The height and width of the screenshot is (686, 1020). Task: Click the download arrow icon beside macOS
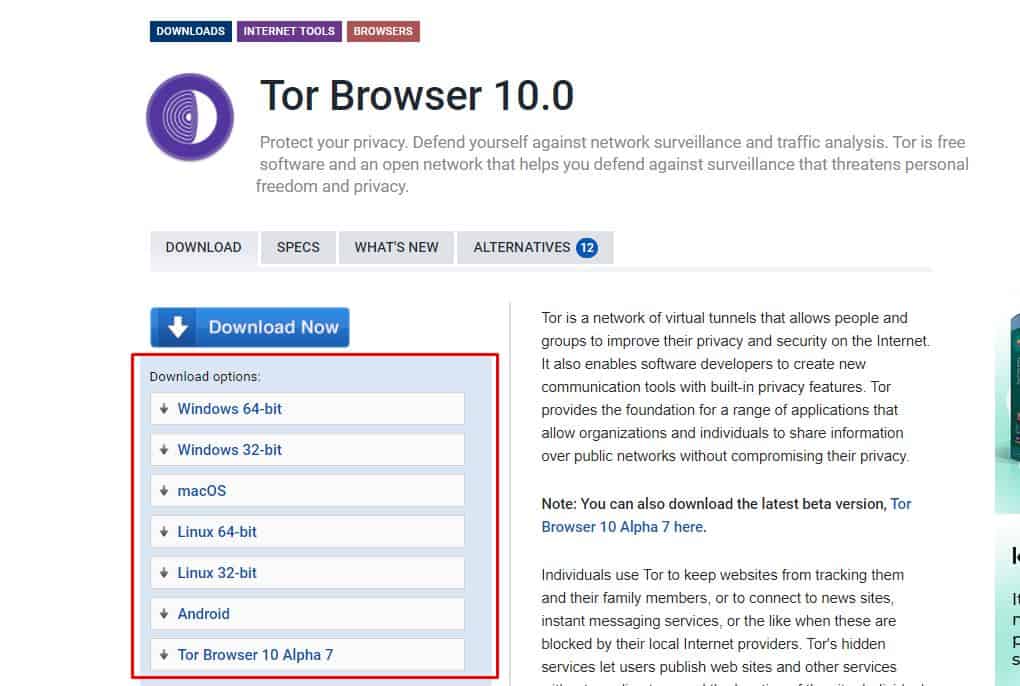click(x=163, y=491)
